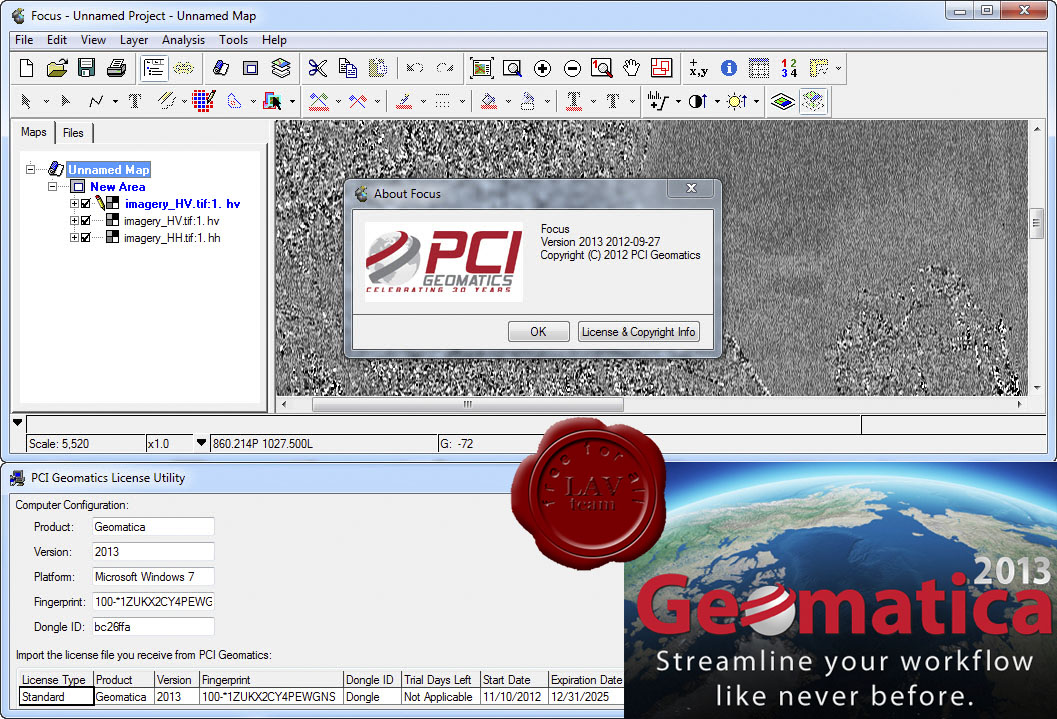This screenshot has width=1057, height=719.
Task: Select the Standard license type cell
Action: (x=56, y=696)
